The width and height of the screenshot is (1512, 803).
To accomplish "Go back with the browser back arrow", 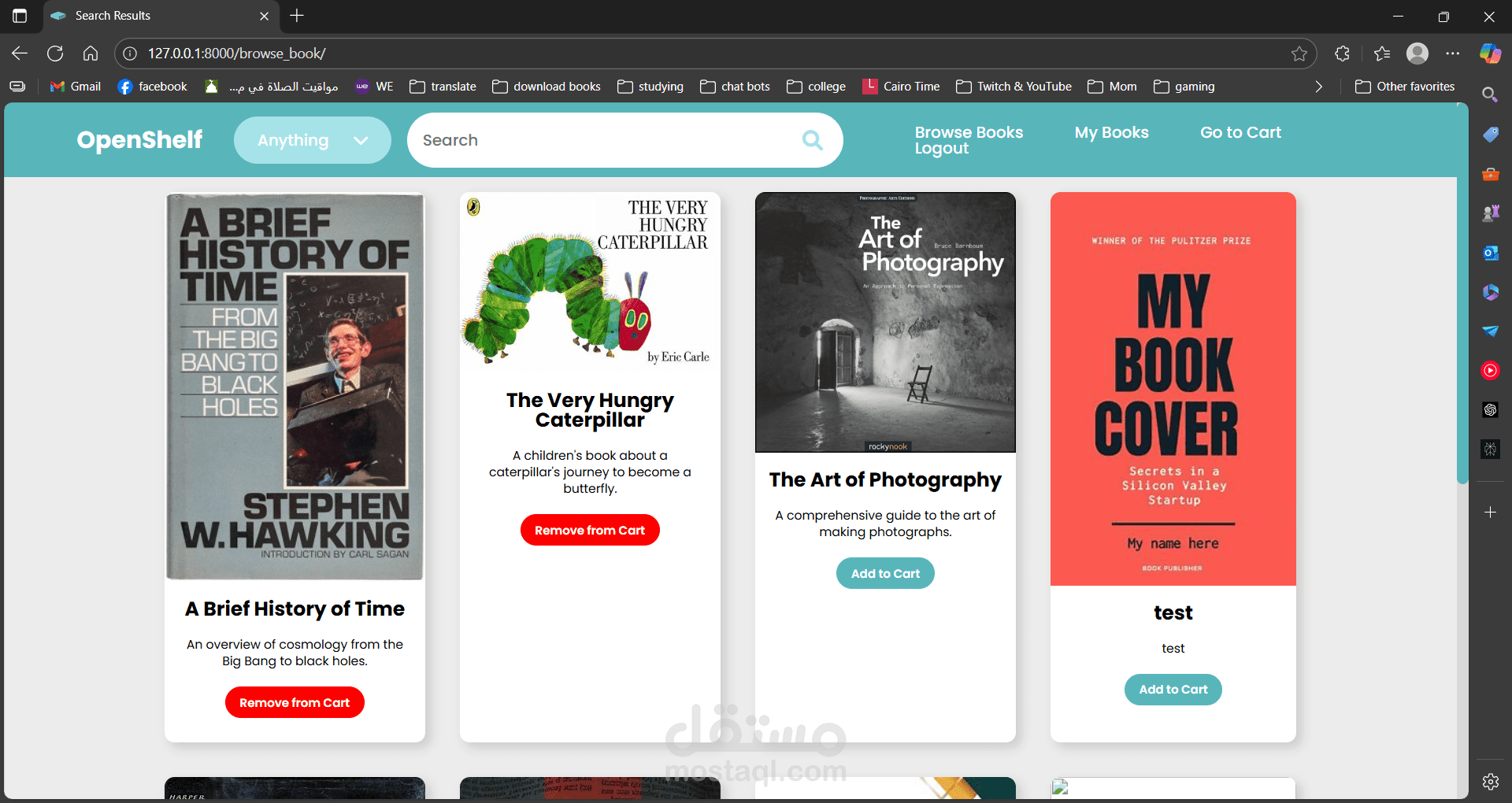I will pos(20,54).
